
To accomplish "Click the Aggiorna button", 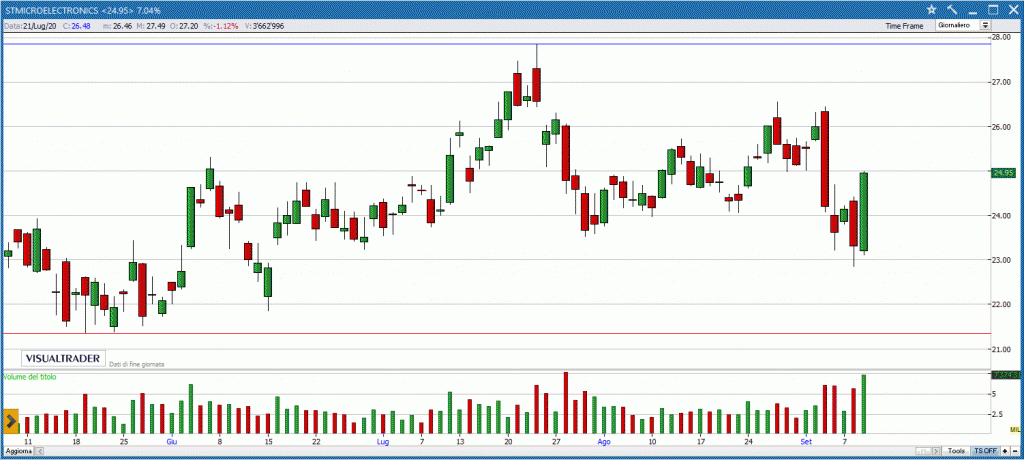I will 18,452.
